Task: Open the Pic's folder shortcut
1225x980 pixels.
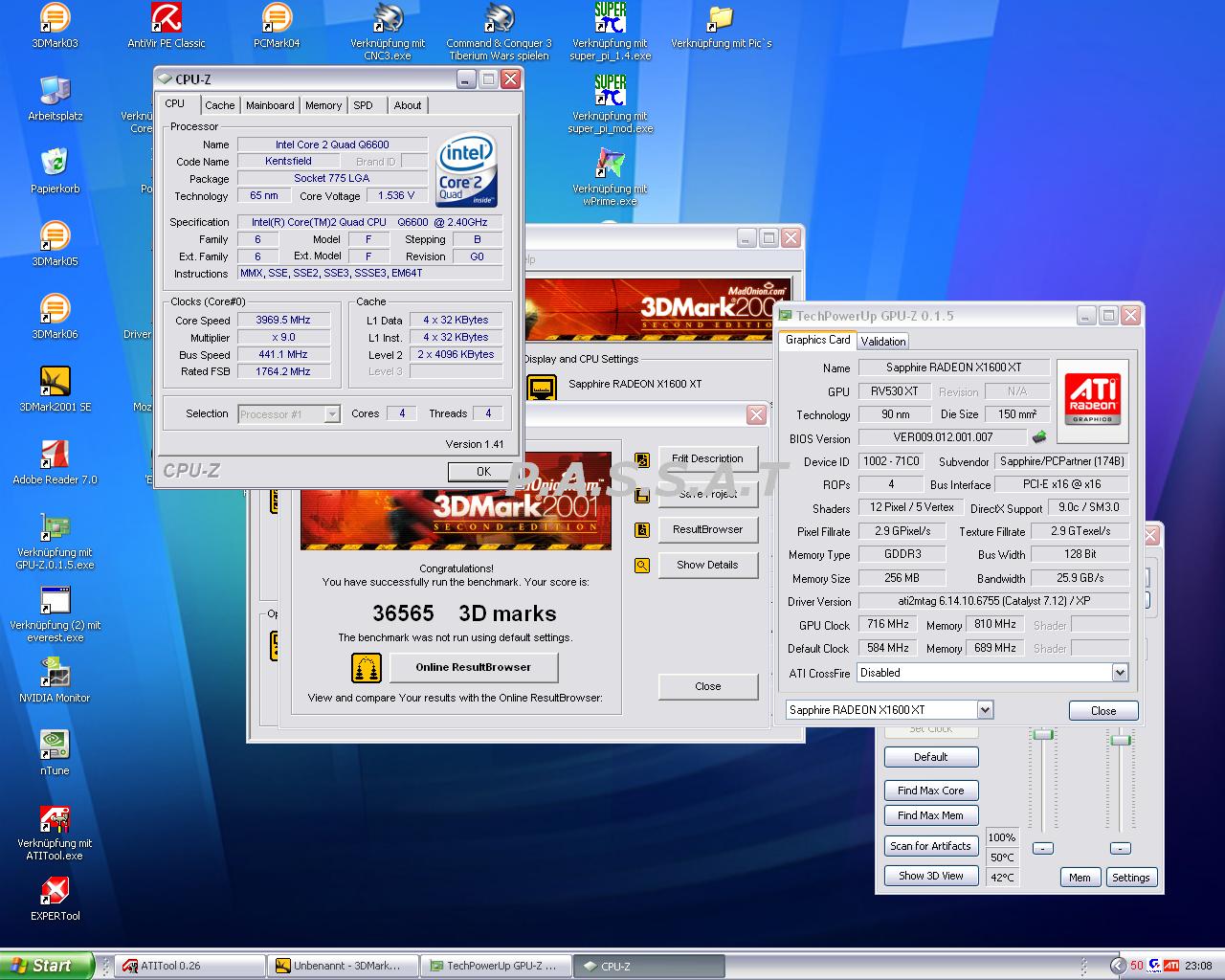Action: 721,26
